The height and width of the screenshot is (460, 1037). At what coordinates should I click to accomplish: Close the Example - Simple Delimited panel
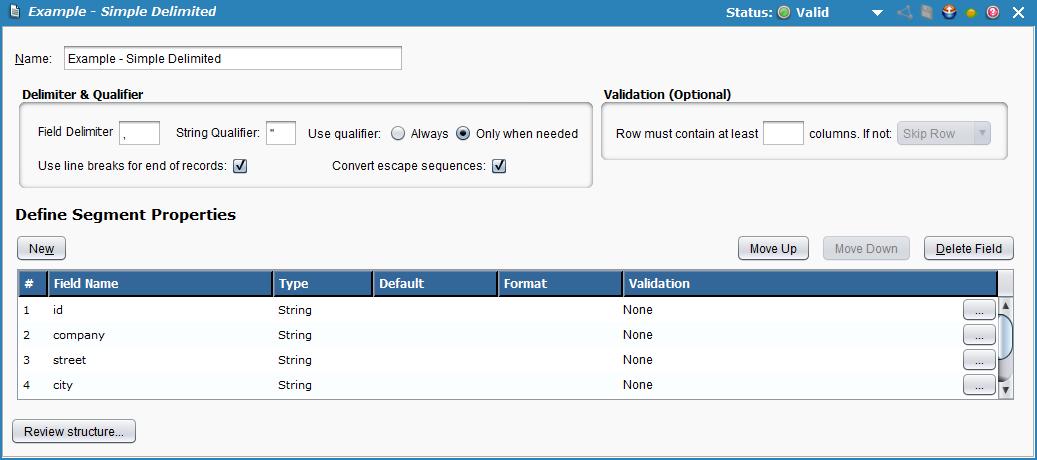pos(1018,13)
